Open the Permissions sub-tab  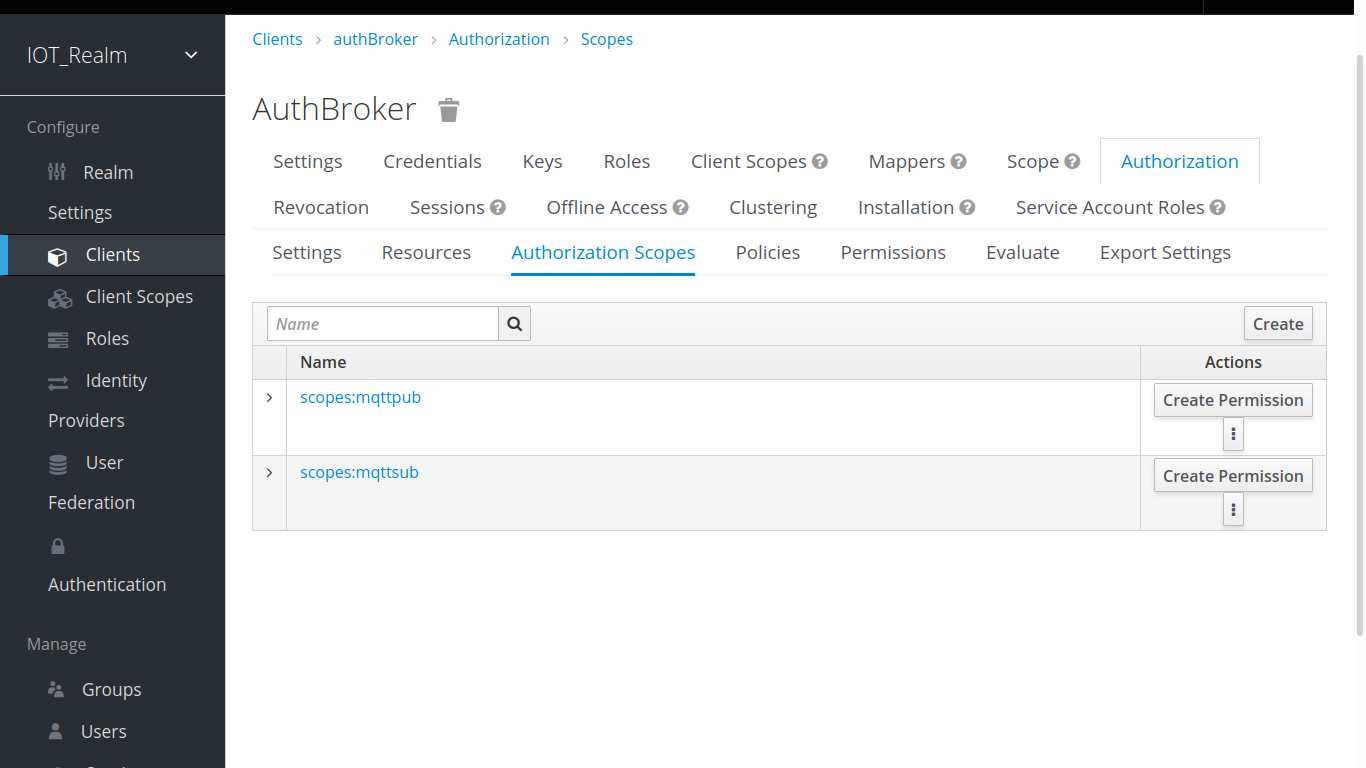tap(893, 252)
